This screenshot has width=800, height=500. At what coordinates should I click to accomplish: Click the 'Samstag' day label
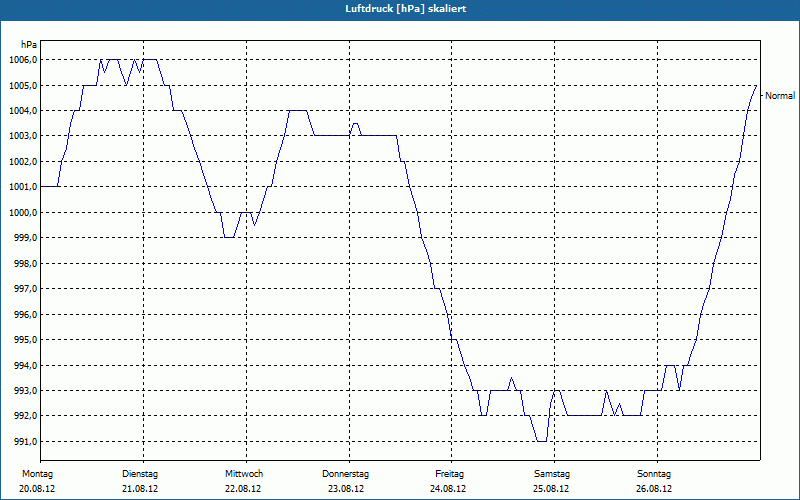[552, 474]
